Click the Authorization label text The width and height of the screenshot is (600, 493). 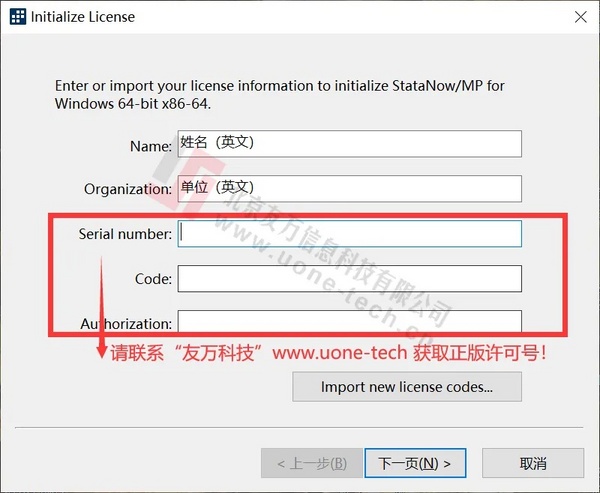click(x=126, y=324)
